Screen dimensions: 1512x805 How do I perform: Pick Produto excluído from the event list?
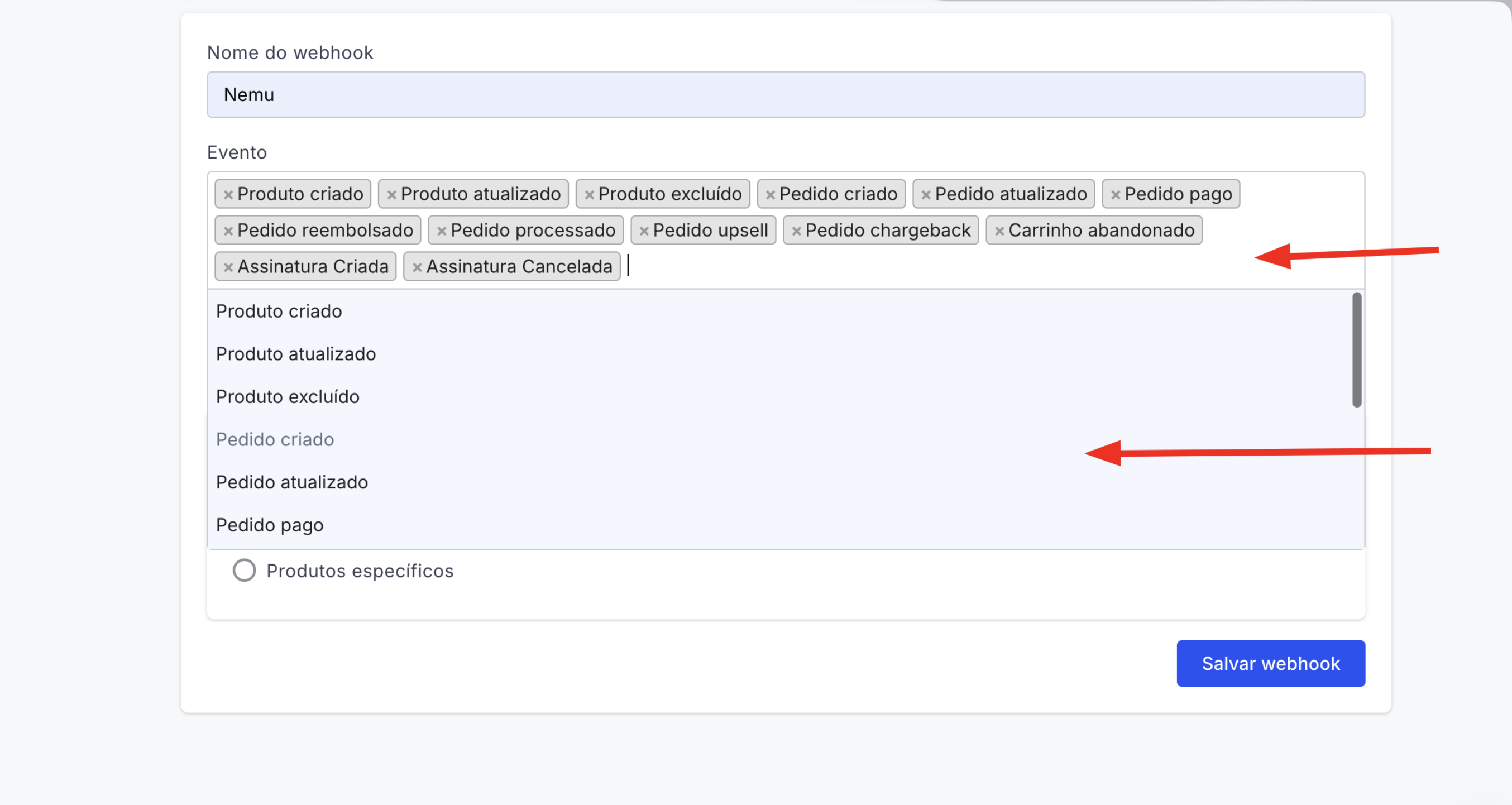click(288, 396)
